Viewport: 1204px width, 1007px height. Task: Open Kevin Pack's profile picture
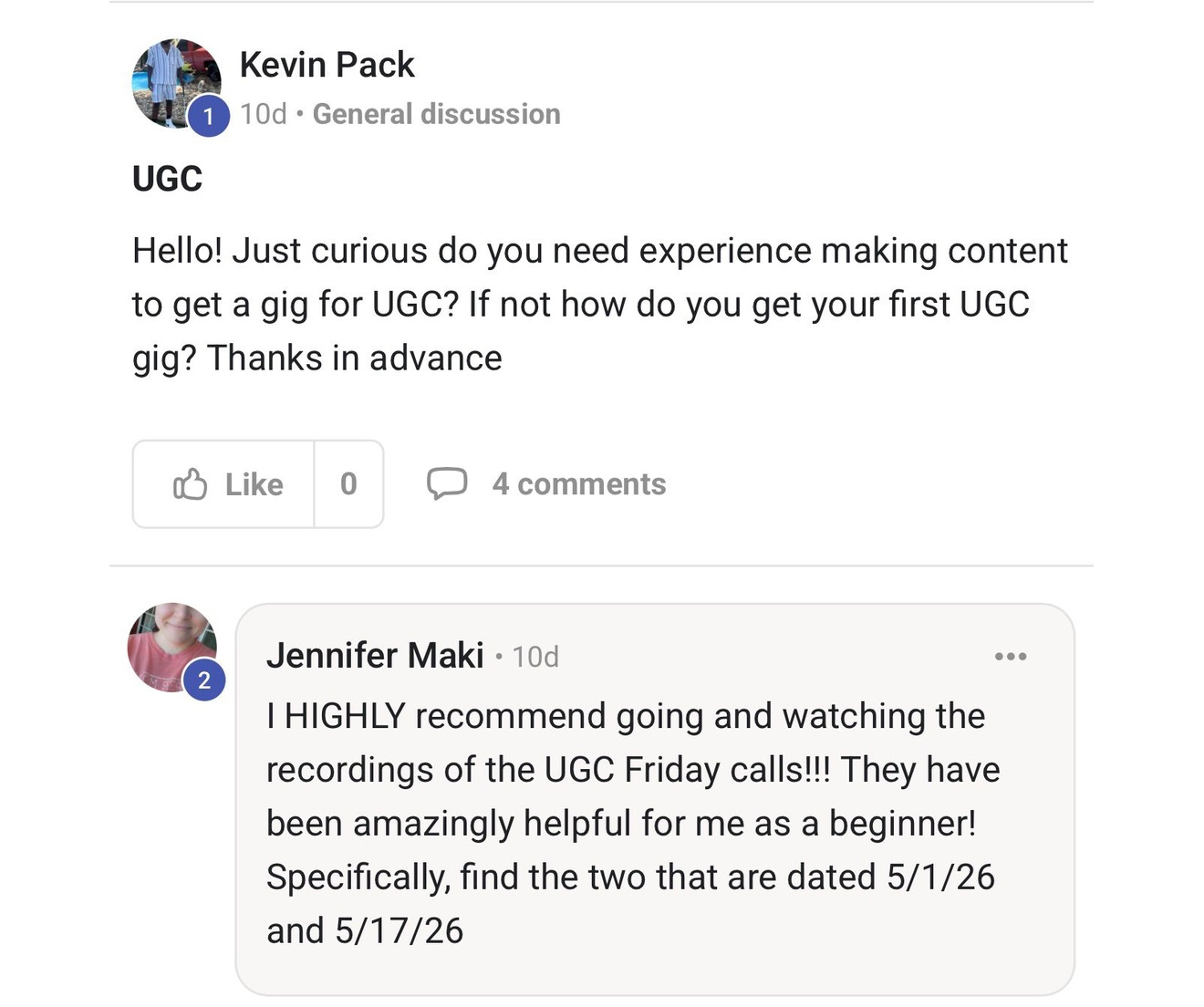coord(176,83)
